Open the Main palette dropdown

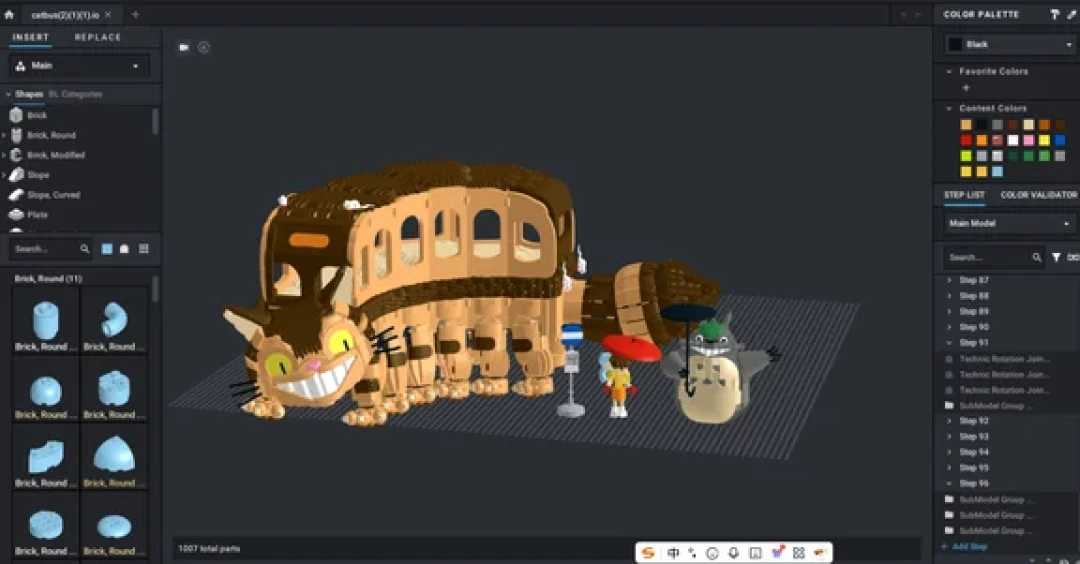click(x=79, y=66)
